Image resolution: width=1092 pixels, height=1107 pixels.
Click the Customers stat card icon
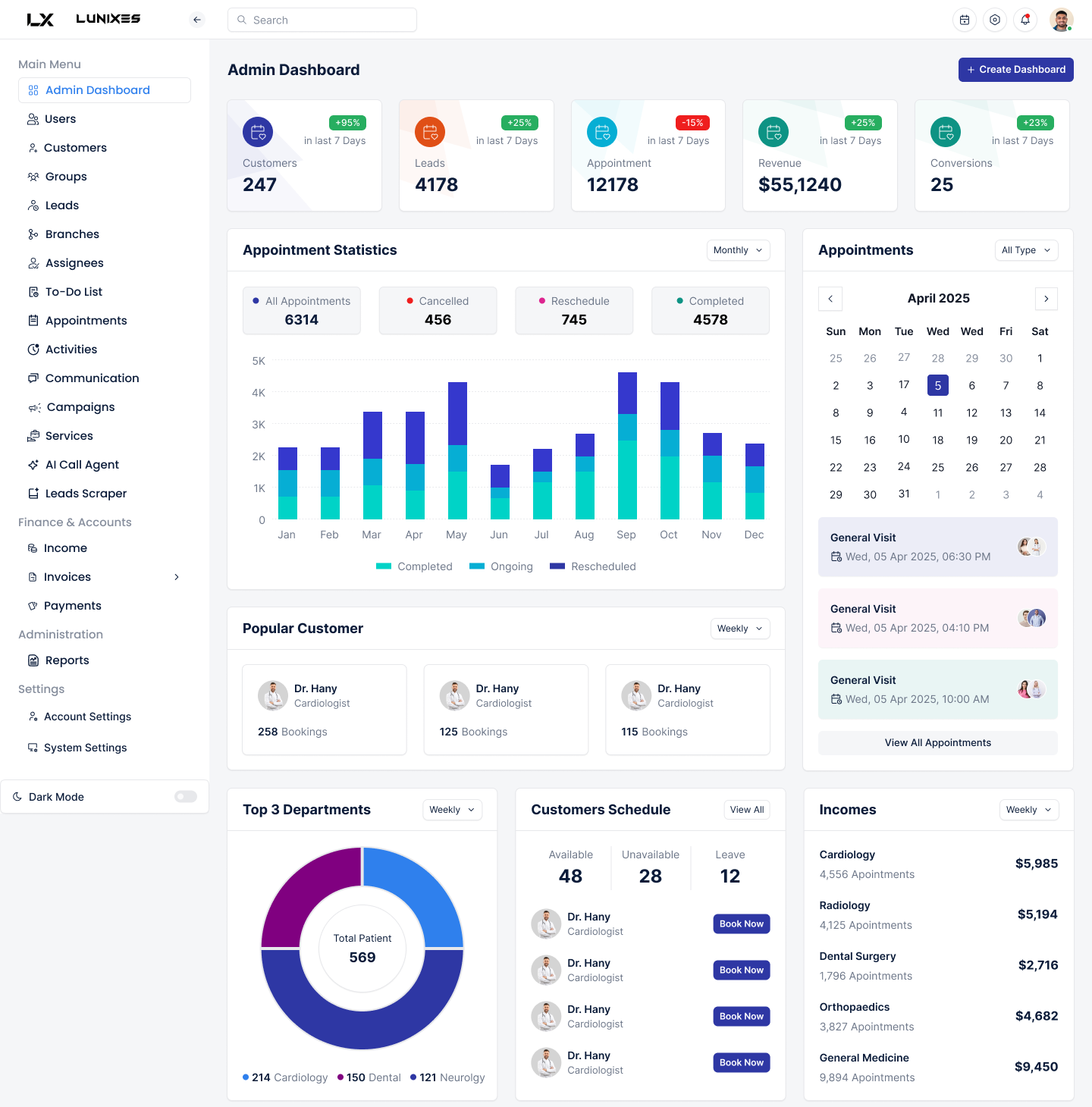click(258, 132)
